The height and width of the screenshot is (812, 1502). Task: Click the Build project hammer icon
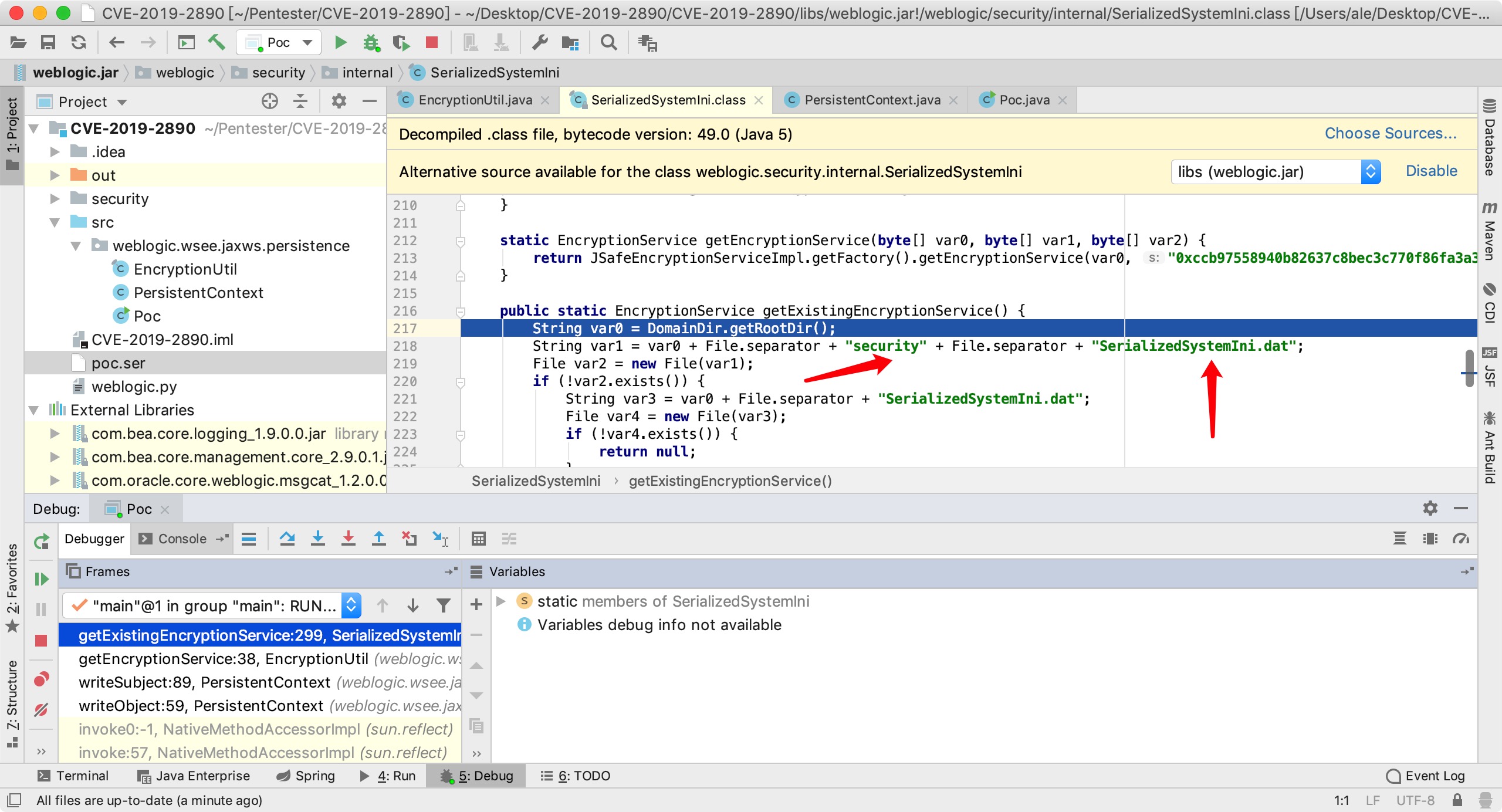[216, 42]
